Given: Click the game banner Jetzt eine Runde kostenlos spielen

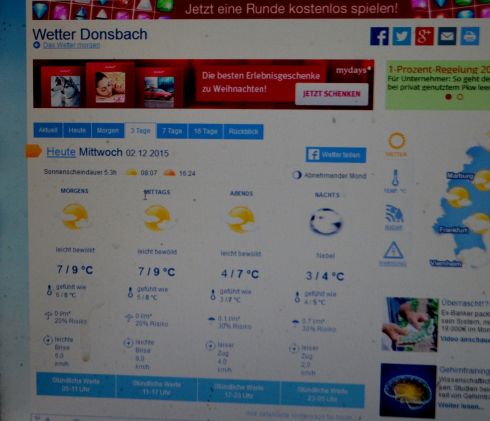Looking at the screenshot, I should 261,9.
